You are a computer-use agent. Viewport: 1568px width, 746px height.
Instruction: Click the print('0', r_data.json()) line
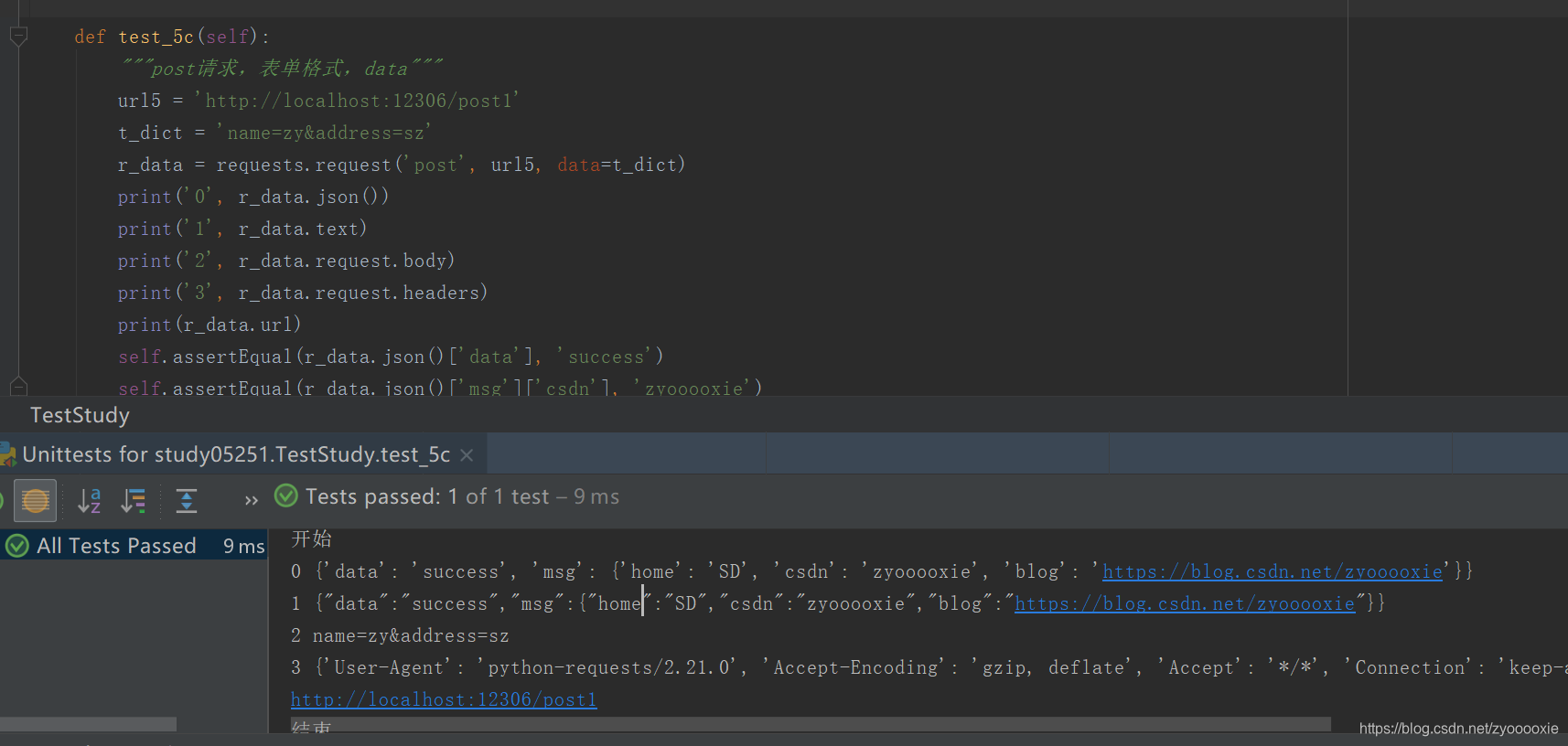point(253,197)
